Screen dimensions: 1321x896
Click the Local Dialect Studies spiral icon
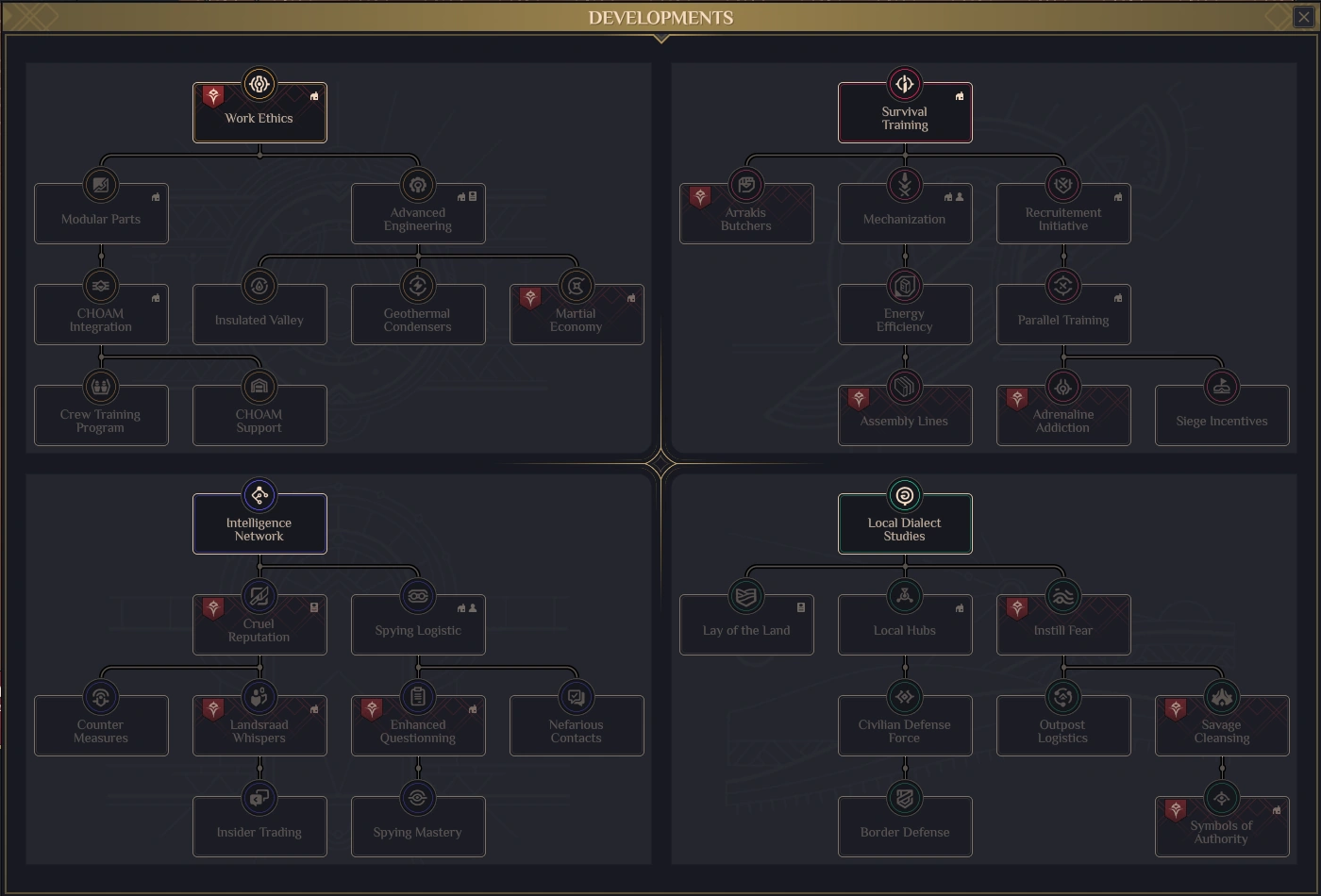[905, 495]
